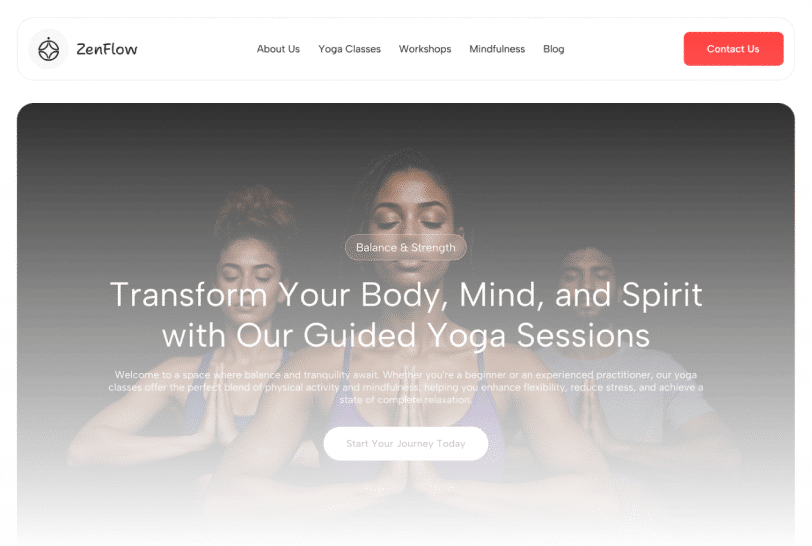
Task: Click the red Contact Us button
Action: pyautogui.click(x=733, y=49)
